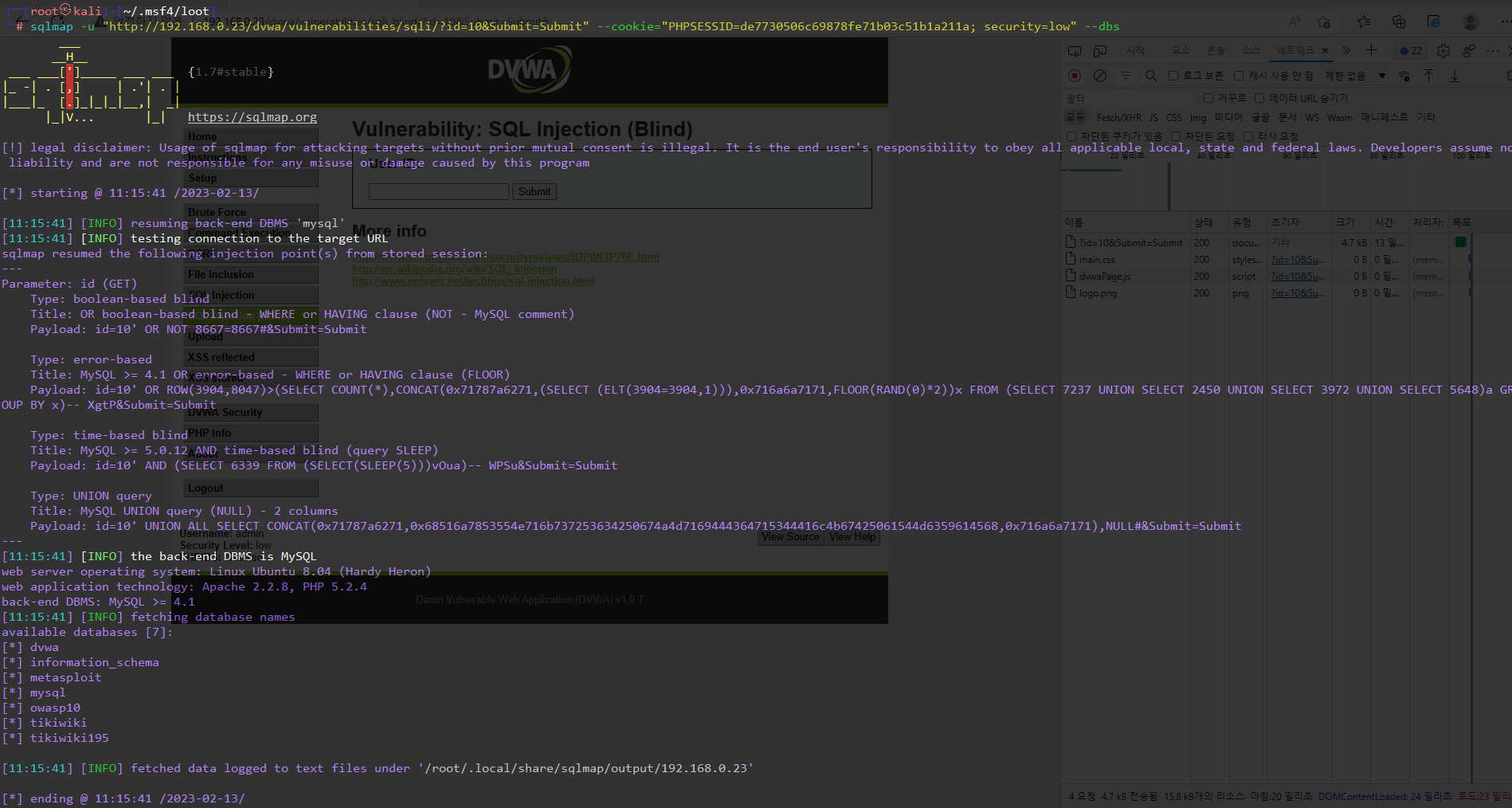Click the file icon of logo.png row
Viewport: 1512px width, 808px height.
click(x=1071, y=292)
